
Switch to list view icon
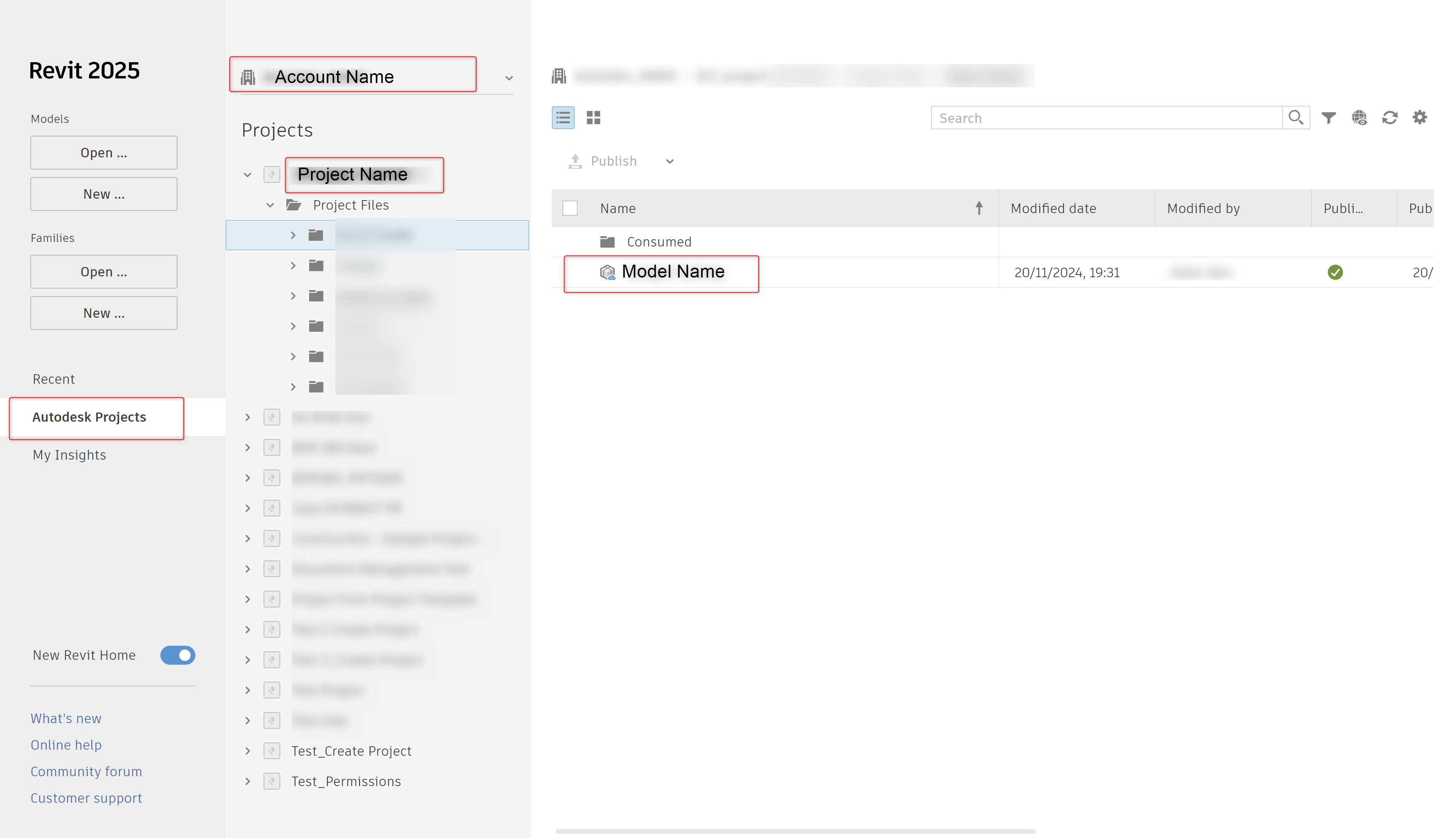[563, 118]
